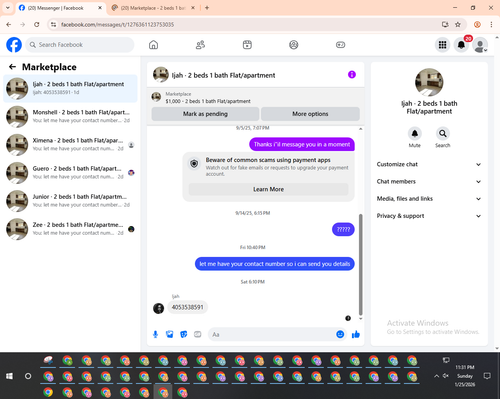The height and width of the screenshot is (399, 500).
Task: Click the muted volume tray icon
Action: click(446, 376)
